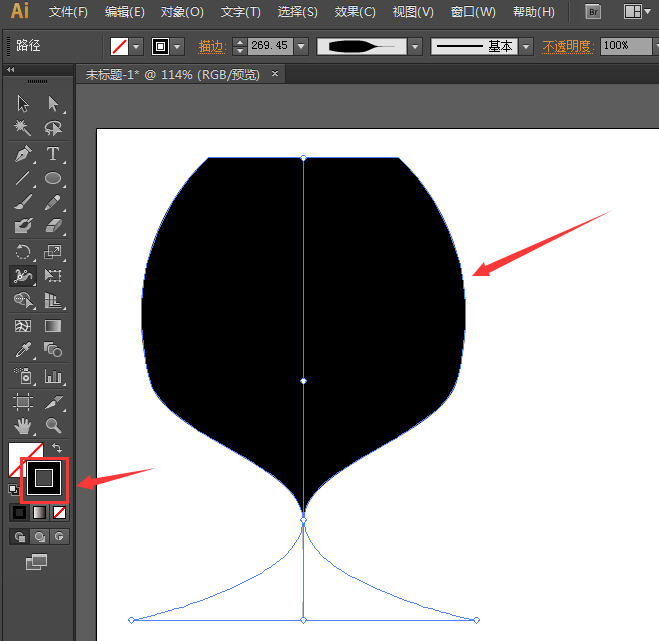Click the stroke color swatch in toolbox
Image resolution: width=659 pixels, height=641 pixels.
click(43, 477)
